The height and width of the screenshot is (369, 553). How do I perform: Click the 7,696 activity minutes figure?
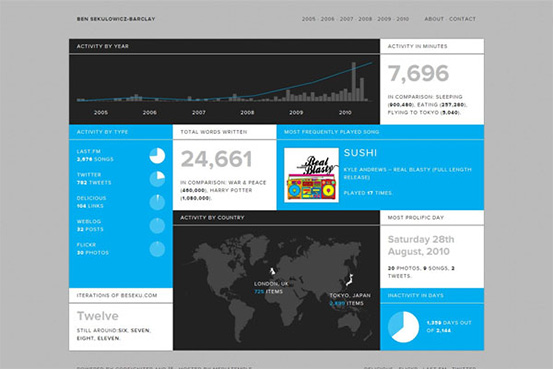418,74
